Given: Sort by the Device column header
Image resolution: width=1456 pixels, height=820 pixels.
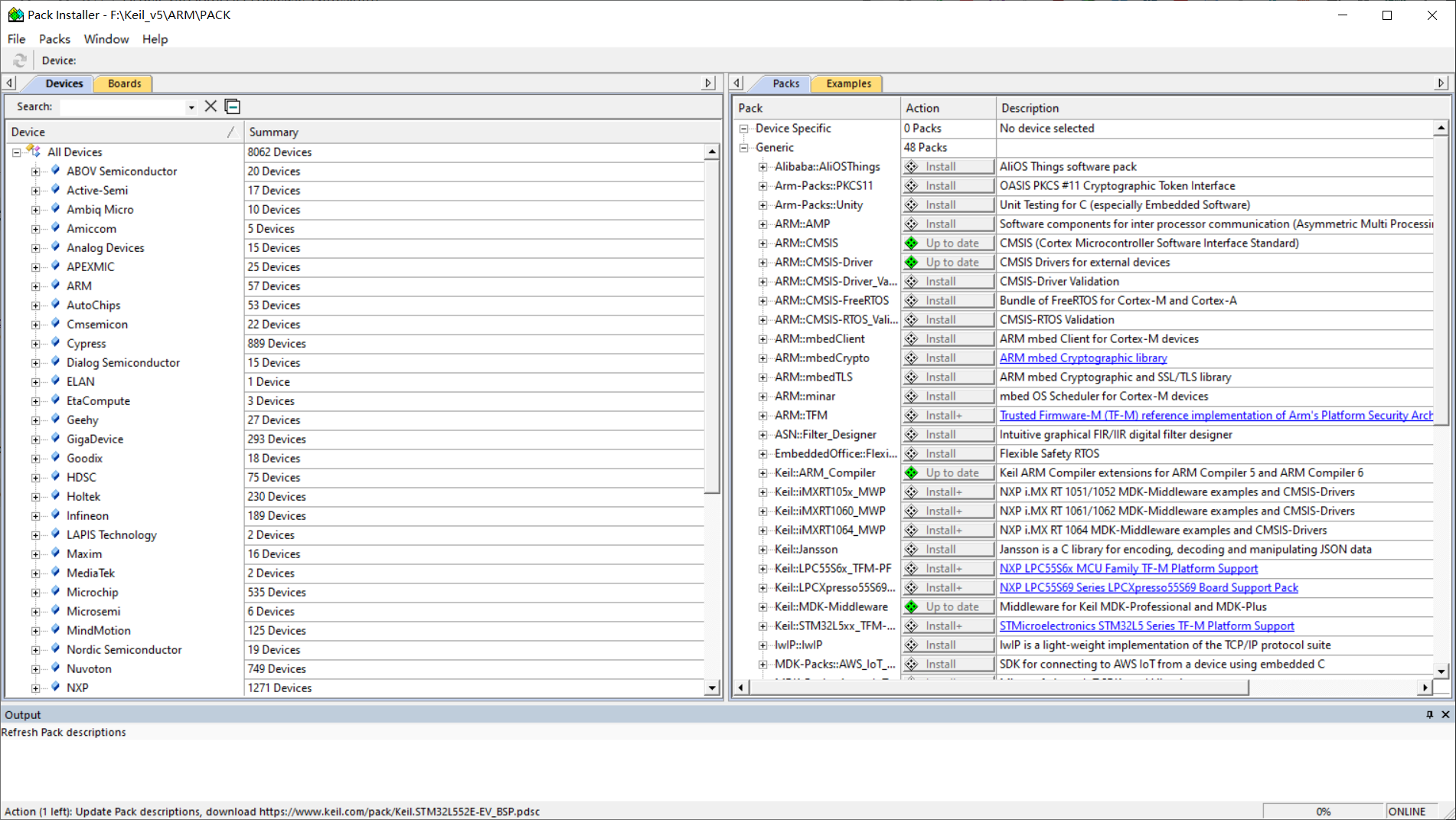Looking at the screenshot, I should point(123,132).
